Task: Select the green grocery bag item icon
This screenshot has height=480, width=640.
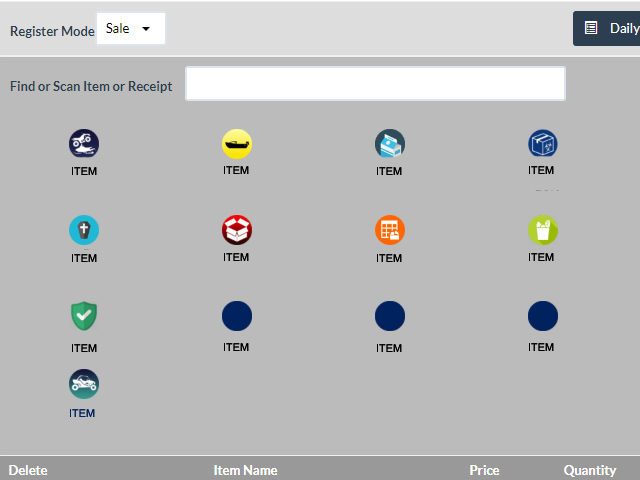Action: (542, 230)
